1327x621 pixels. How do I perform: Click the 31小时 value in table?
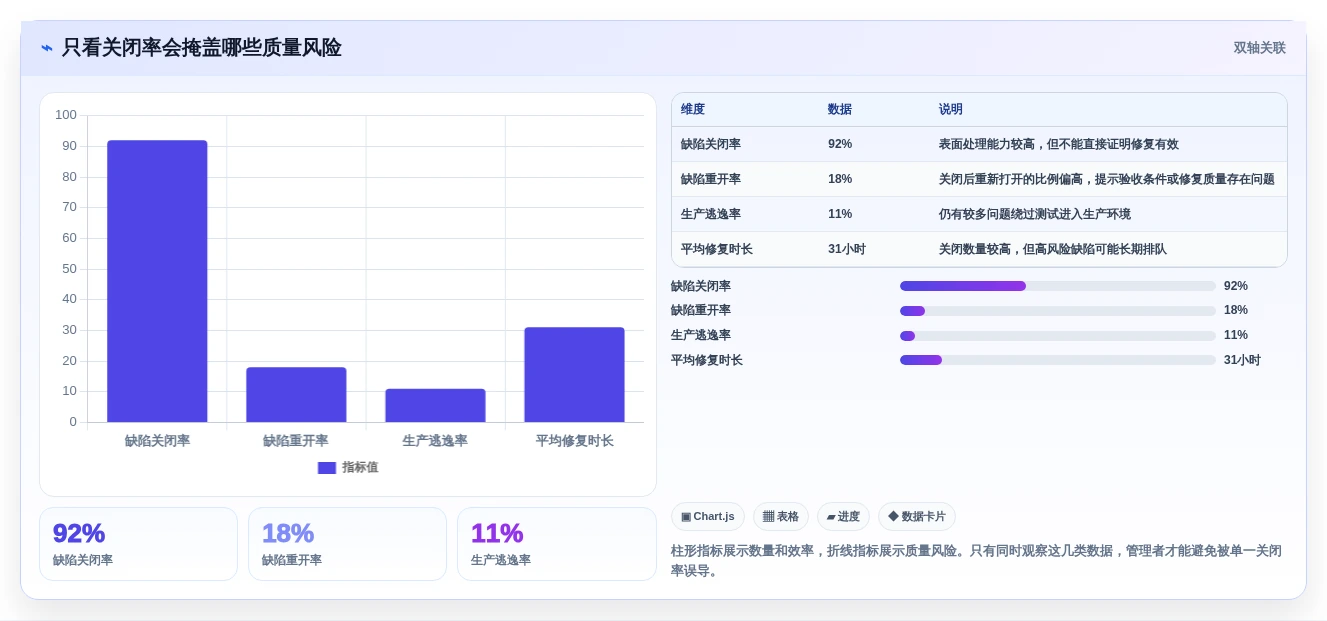click(847, 249)
